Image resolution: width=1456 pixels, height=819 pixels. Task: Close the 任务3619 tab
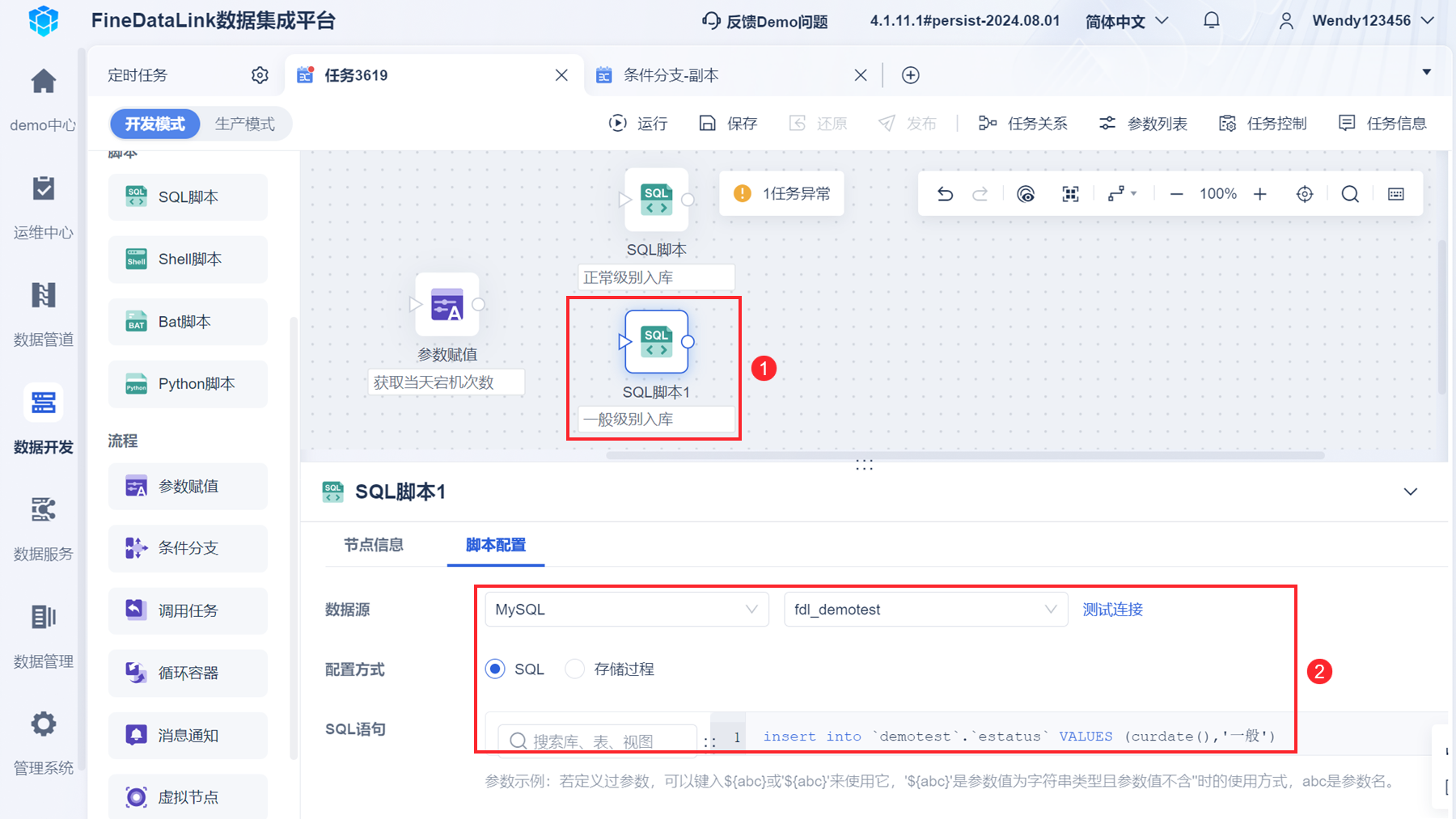561,75
